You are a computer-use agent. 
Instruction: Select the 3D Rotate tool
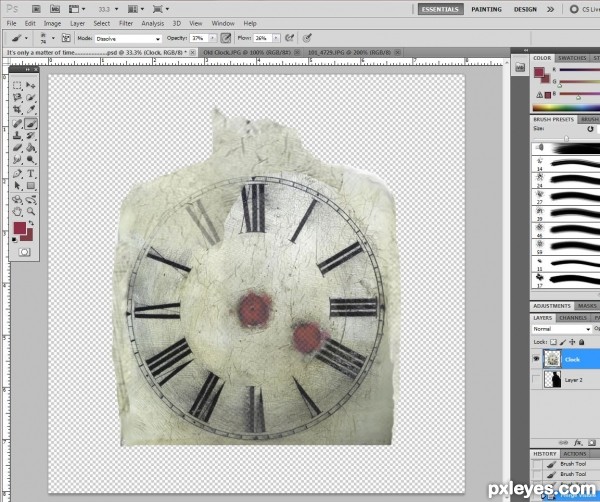click(x=17, y=200)
